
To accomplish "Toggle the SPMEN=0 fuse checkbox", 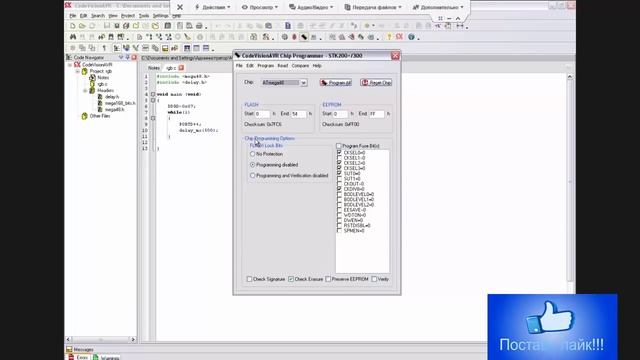I will (339, 231).
